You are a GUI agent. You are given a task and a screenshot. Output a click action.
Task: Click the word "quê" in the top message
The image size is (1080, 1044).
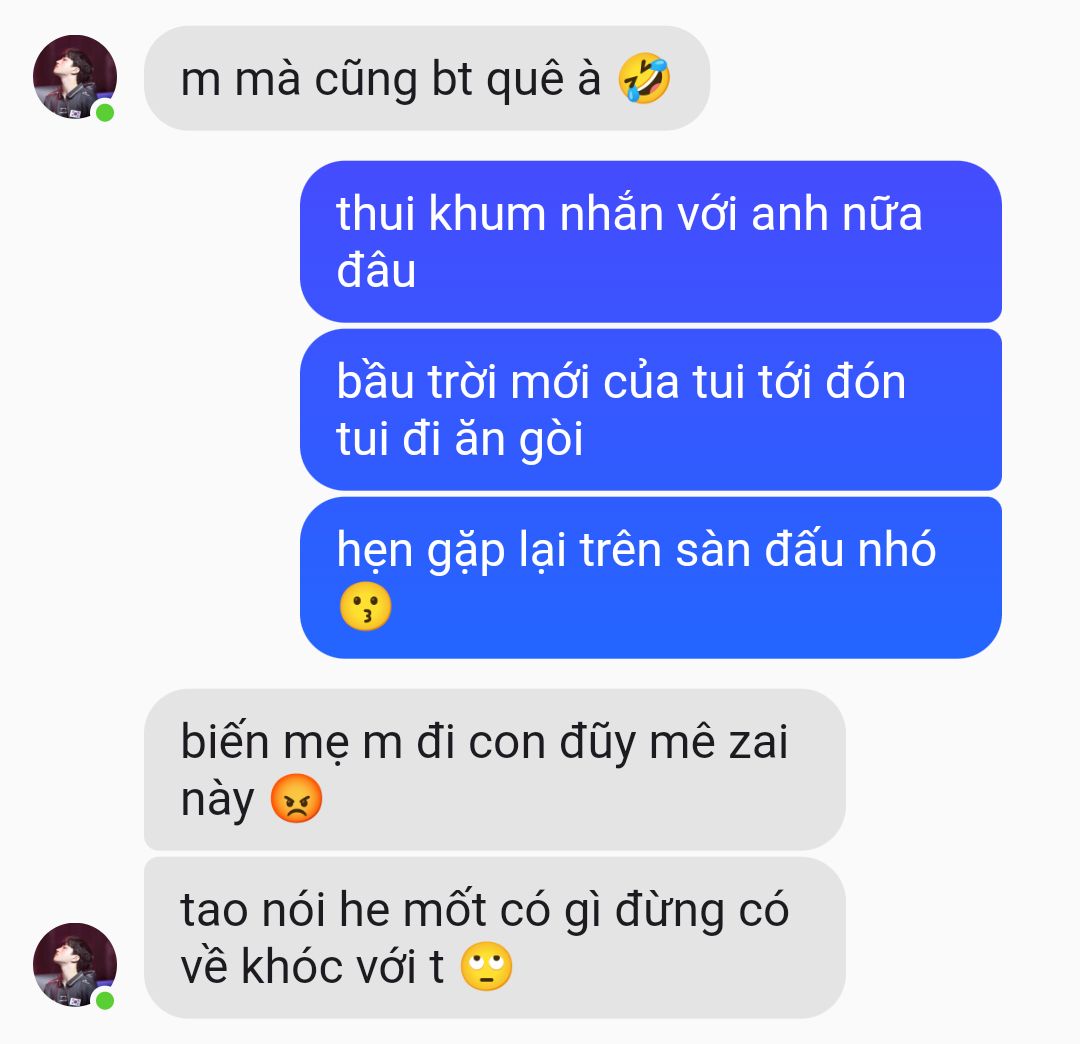coord(526,81)
